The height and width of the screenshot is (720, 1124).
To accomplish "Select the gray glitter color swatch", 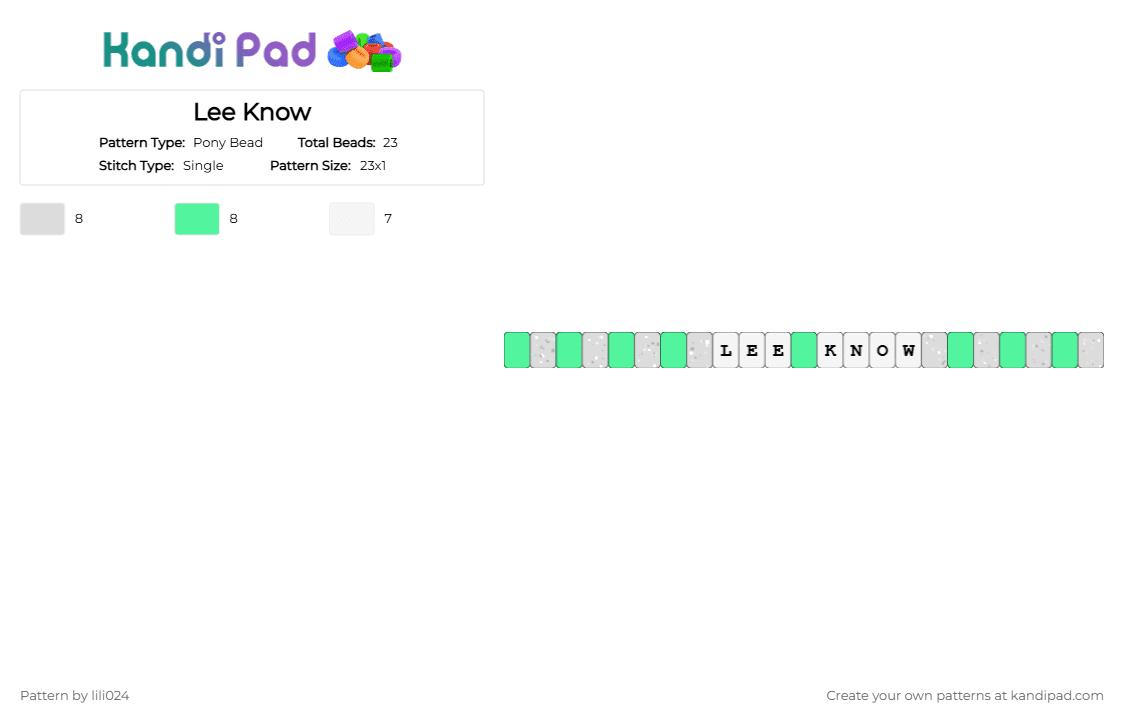I will (x=42, y=219).
